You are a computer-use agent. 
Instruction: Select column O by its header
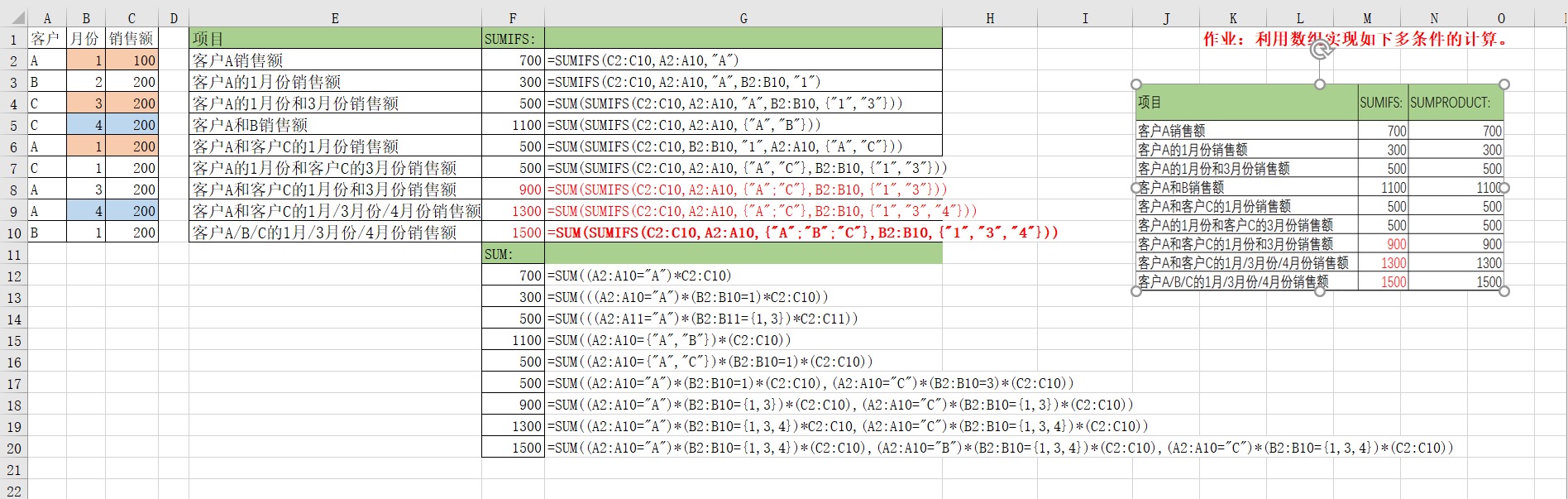[1501, 18]
